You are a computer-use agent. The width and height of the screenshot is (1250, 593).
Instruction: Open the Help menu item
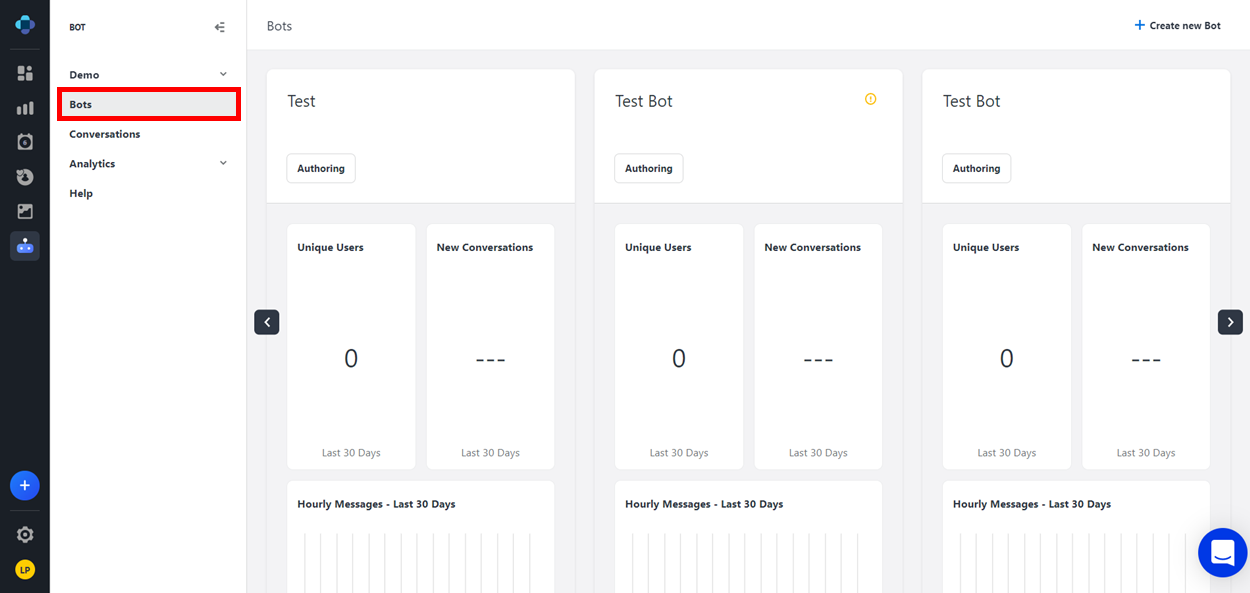click(81, 193)
